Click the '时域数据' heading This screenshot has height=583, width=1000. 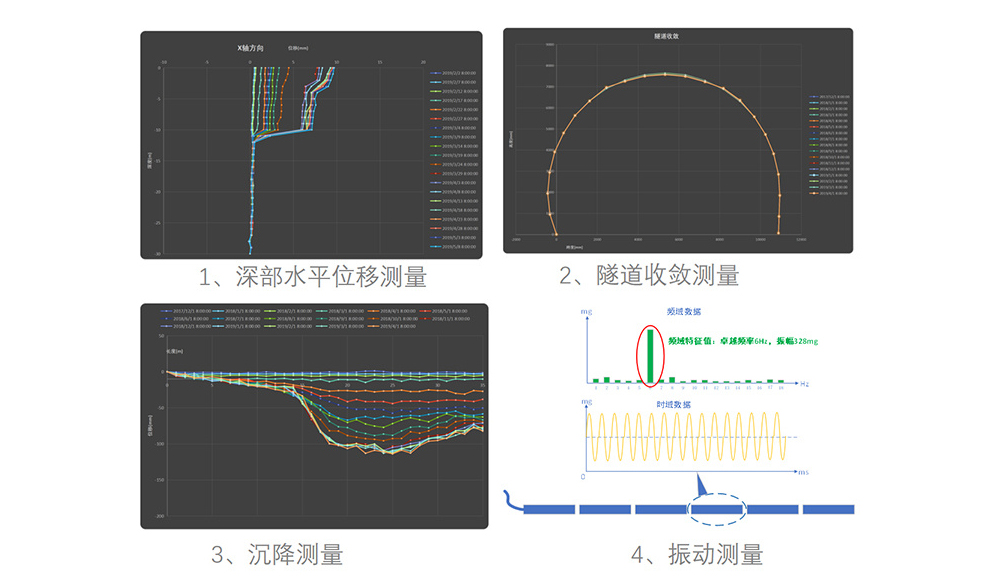[673, 404]
